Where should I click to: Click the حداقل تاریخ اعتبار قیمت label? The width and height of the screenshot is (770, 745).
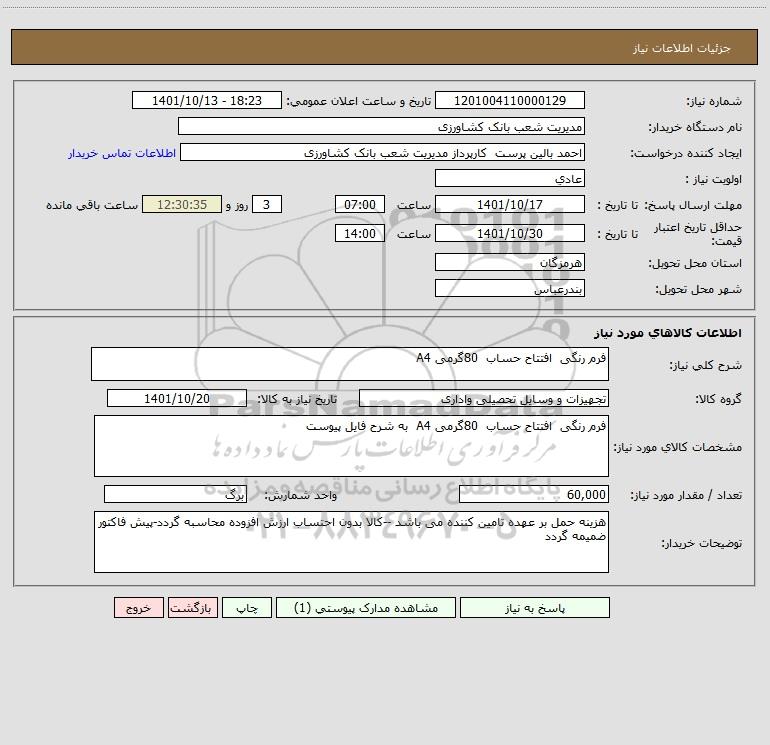[x=697, y=234]
